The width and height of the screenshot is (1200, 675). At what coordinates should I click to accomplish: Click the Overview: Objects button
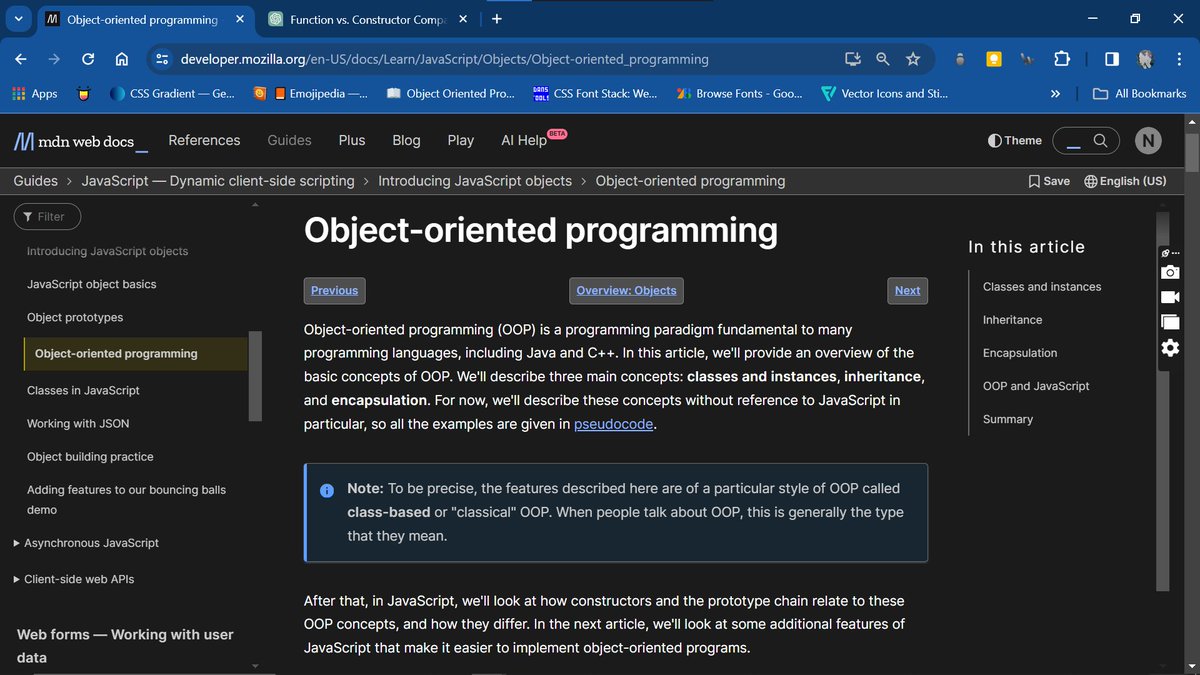click(626, 290)
